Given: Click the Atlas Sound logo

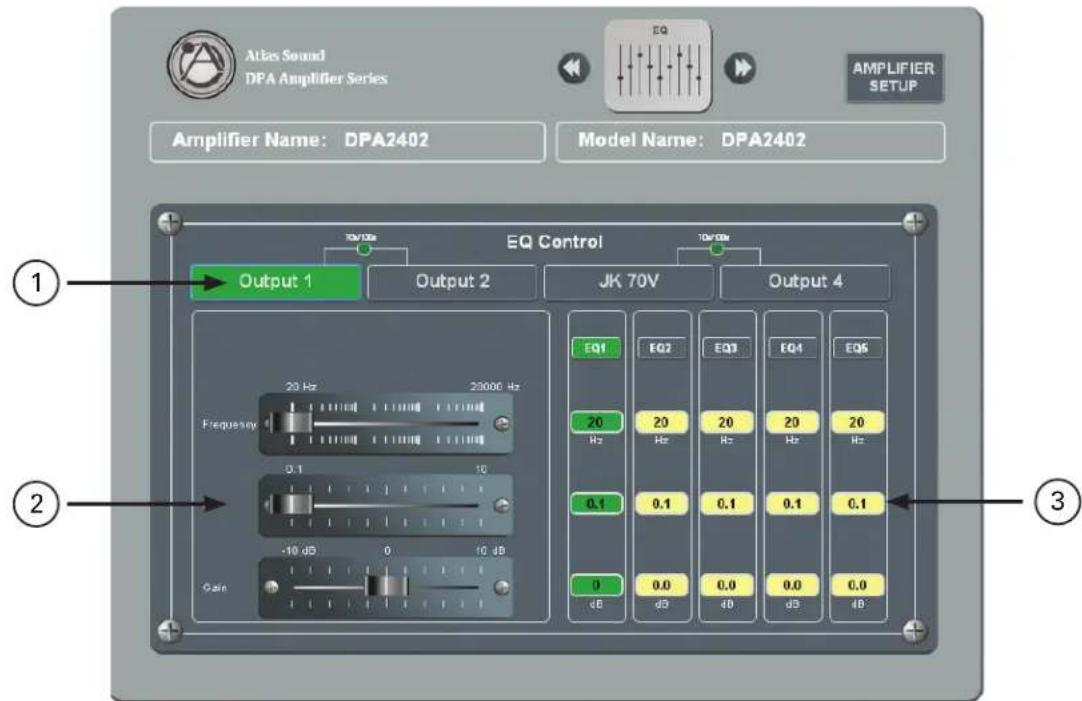Looking at the screenshot, I should tap(201, 65).
